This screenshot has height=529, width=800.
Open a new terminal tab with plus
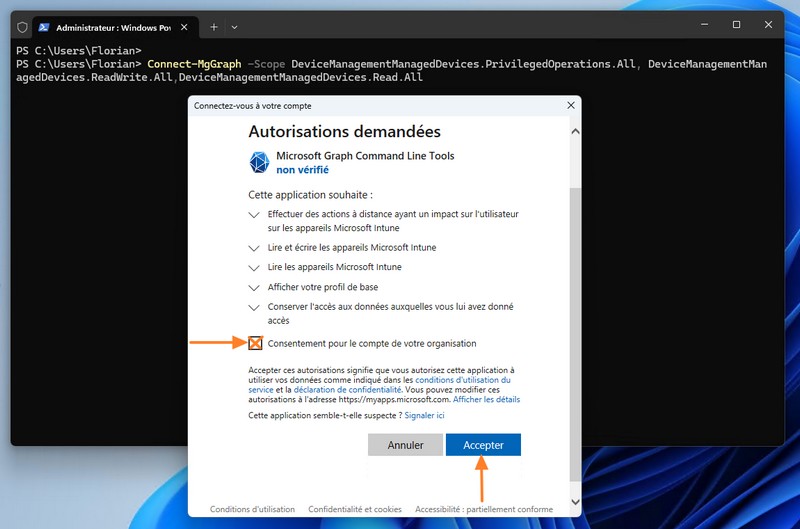214,27
